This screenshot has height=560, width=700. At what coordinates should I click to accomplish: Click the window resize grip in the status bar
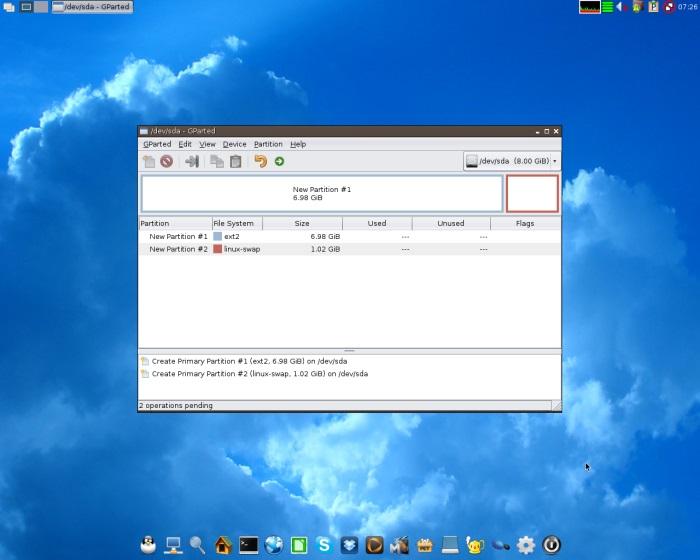(556, 405)
